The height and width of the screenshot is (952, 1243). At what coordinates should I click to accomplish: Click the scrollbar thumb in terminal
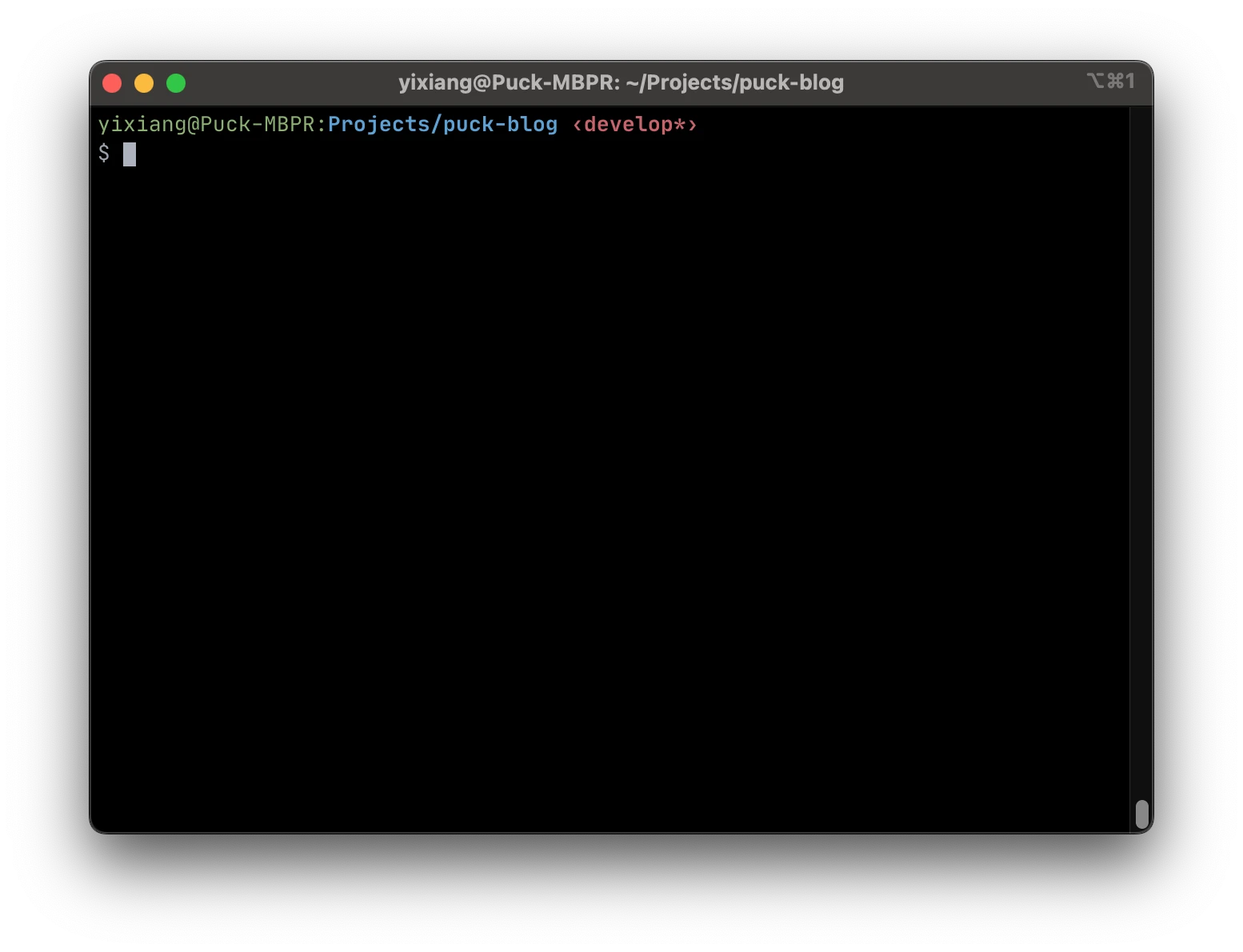[x=1142, y=814]
